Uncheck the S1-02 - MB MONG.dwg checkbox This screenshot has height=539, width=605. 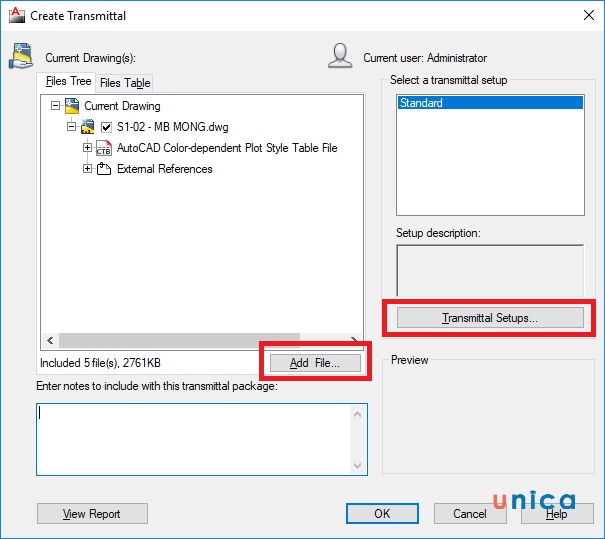coord(106,127)
